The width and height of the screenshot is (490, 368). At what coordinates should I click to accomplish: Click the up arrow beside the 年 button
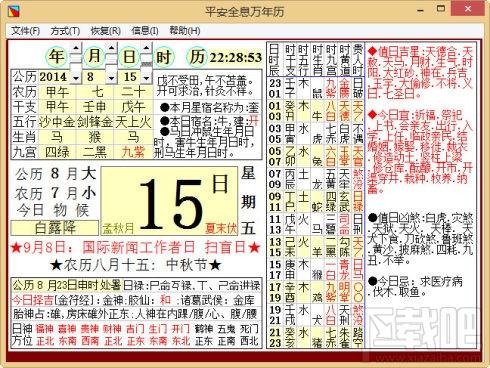(76, 48)
